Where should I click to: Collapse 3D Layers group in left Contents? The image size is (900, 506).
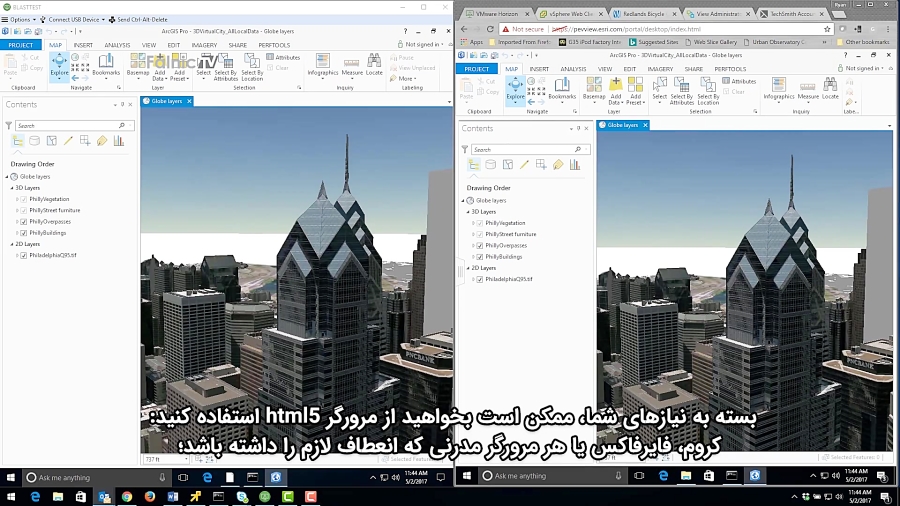click(12, 188)
